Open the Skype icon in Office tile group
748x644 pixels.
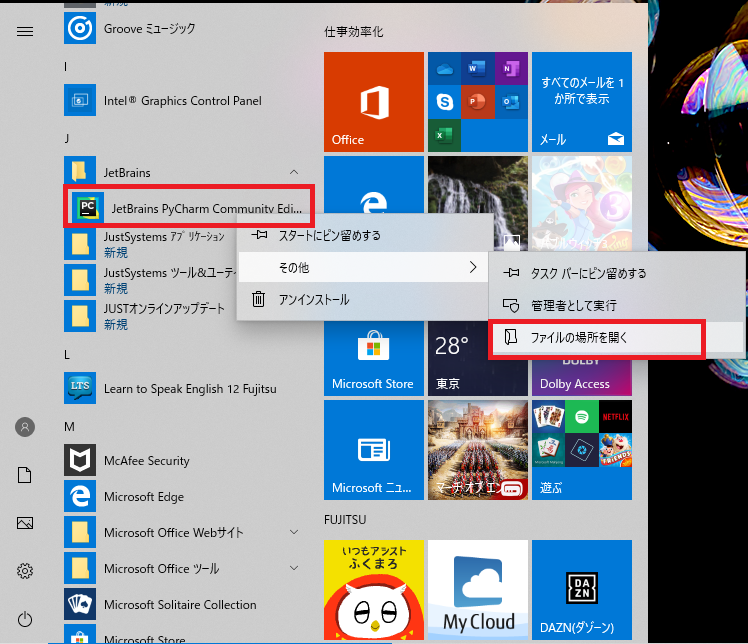point(445,102)
